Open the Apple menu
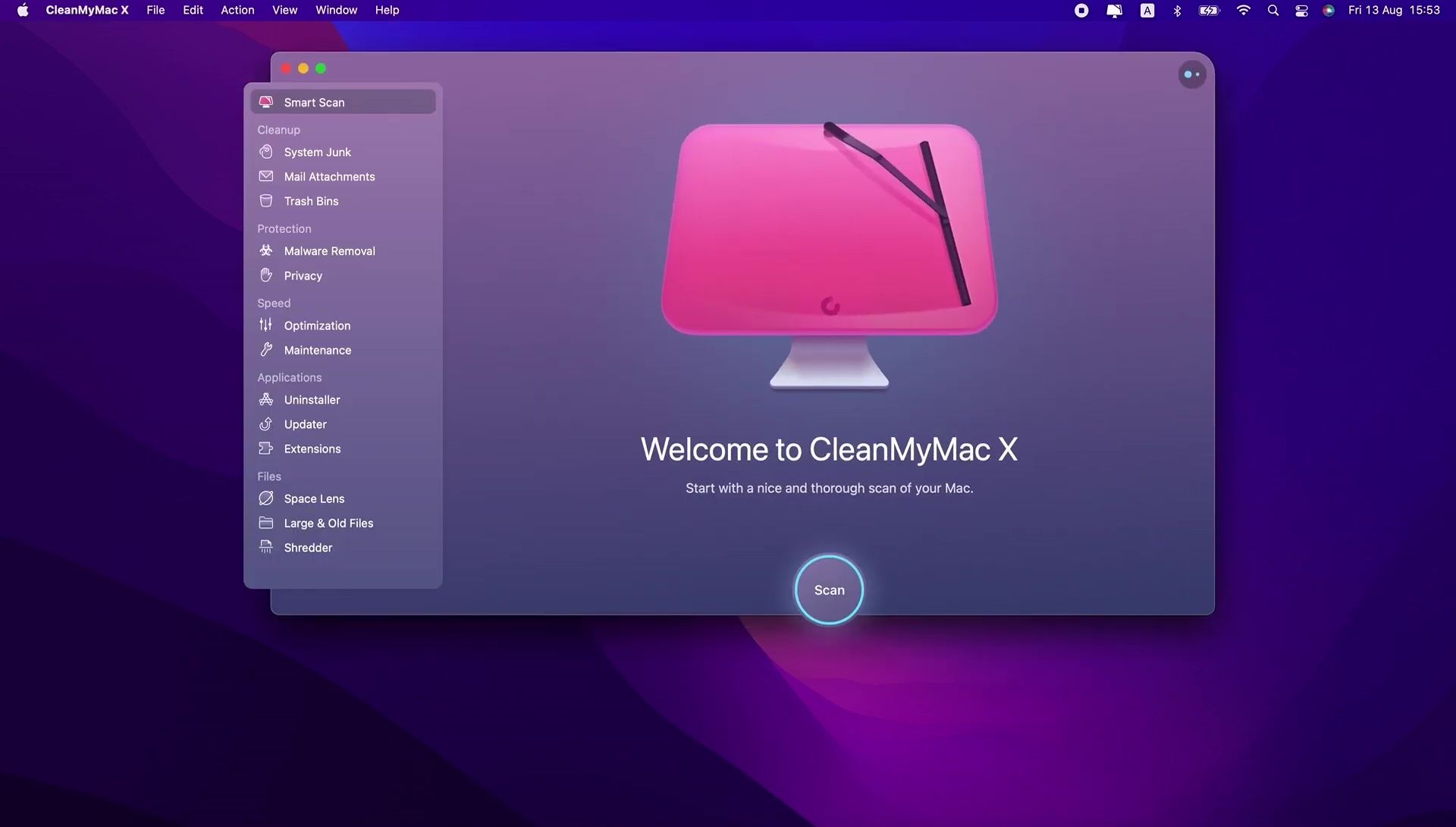1456x827 pixels. point(23,10)
